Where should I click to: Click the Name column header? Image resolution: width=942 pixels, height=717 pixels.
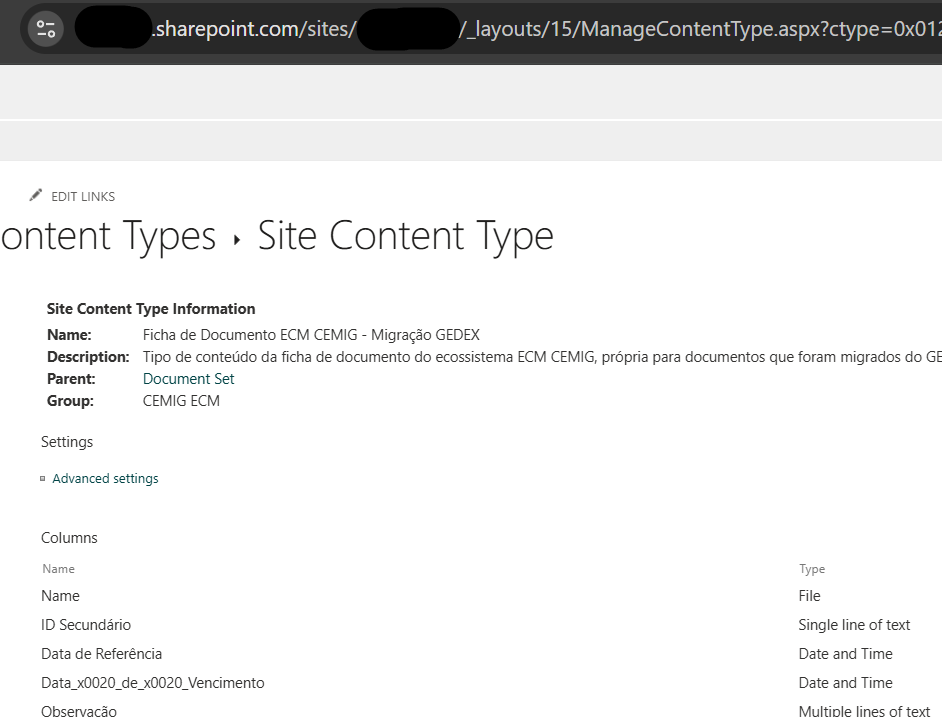tap(58, 569)
